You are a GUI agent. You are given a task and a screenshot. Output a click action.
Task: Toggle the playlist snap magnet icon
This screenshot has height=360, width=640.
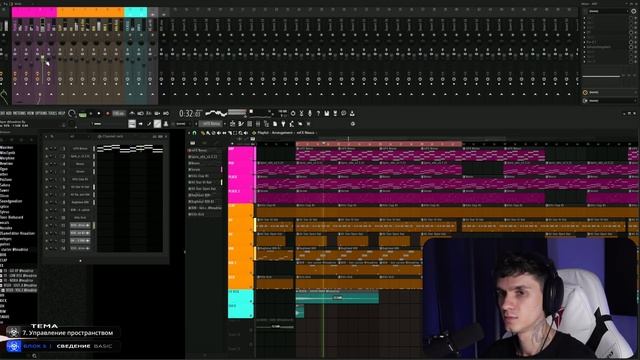point(194,133)
